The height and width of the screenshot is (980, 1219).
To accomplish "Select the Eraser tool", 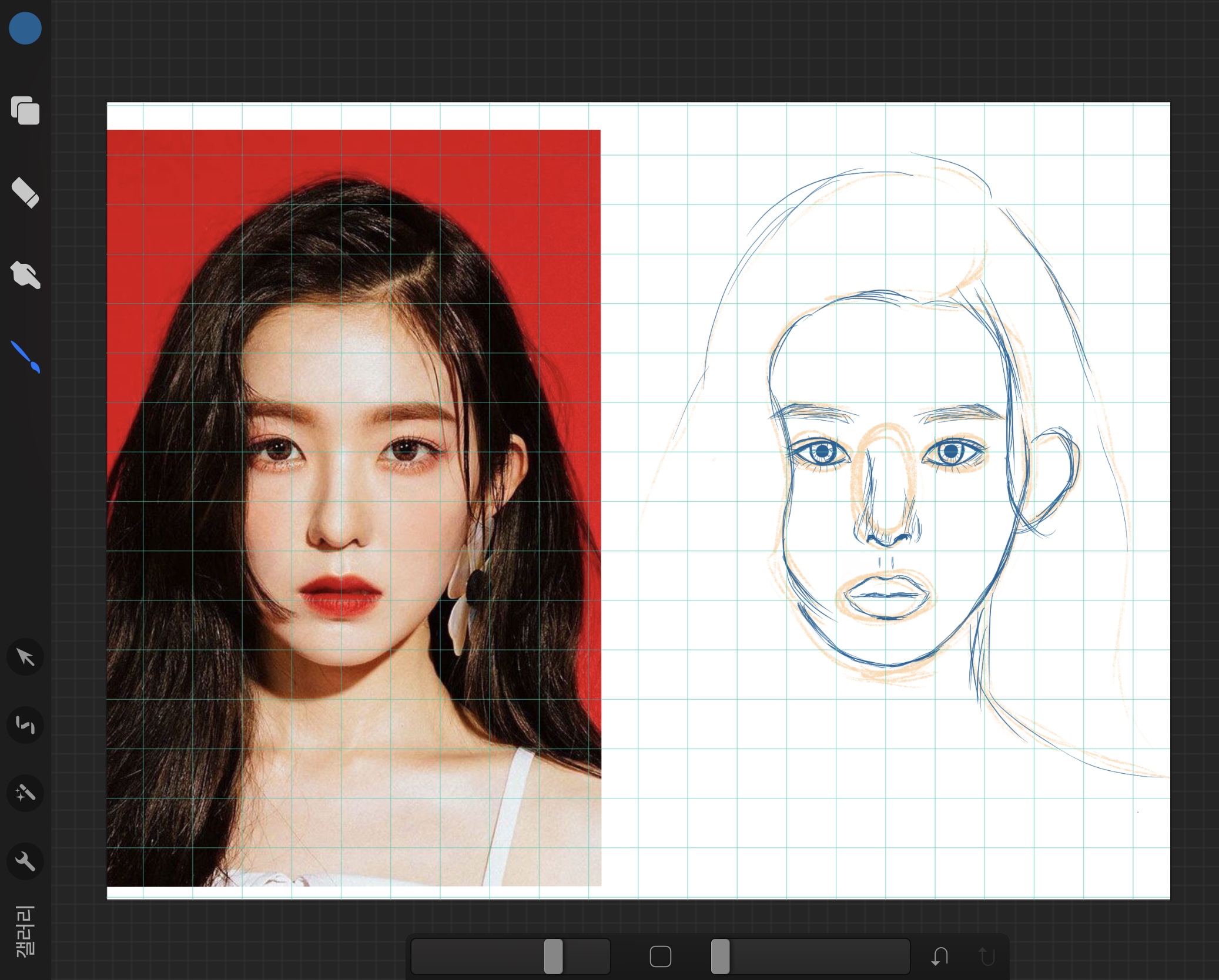I will point(25,193).
